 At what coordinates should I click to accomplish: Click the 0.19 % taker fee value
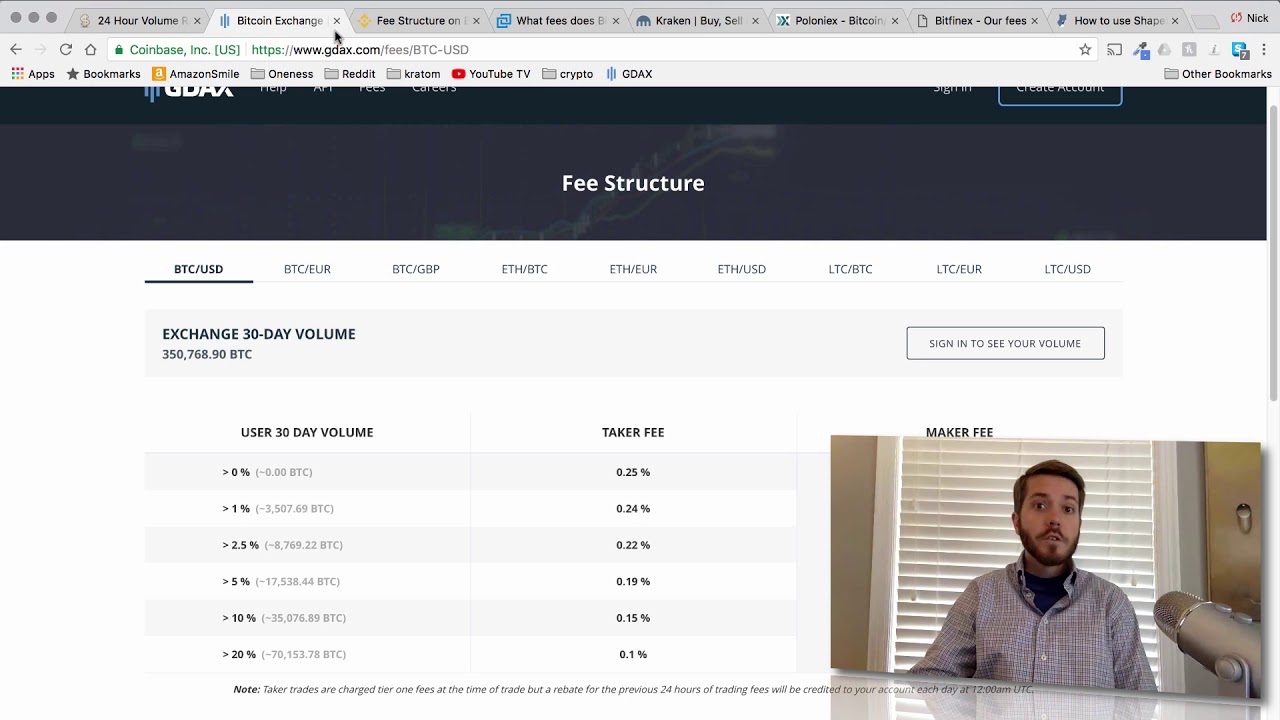[x=633, y=581]
